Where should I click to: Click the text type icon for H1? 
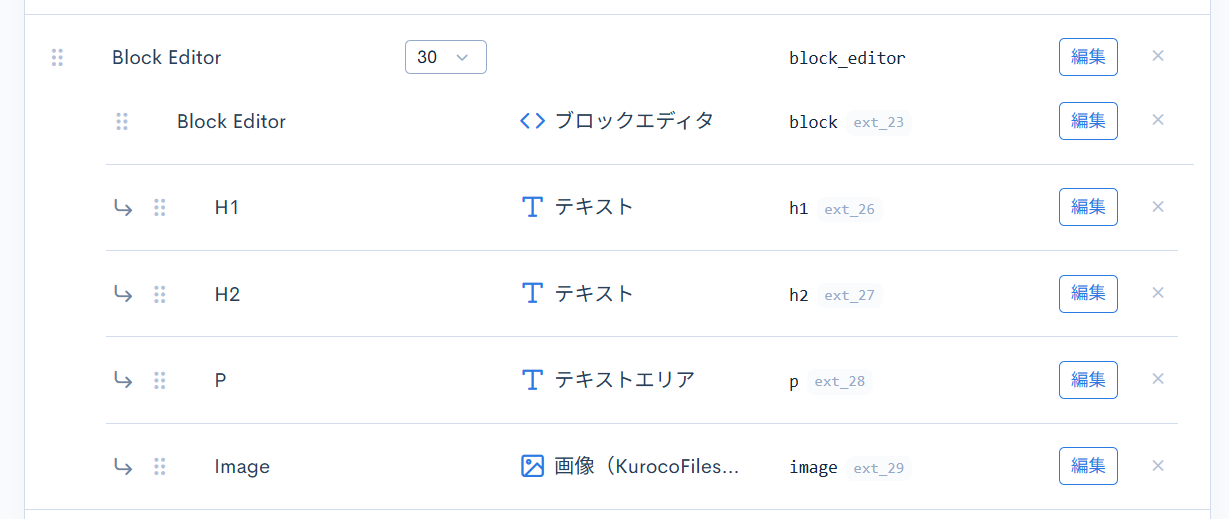point(532,207)
